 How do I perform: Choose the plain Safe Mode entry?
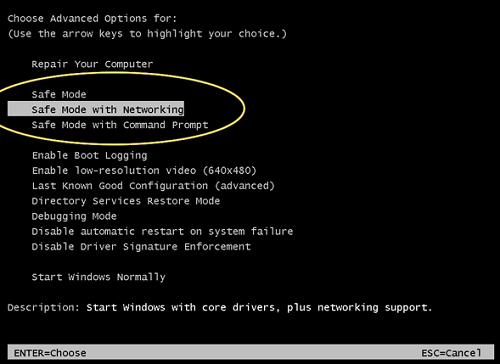(59, 94)
